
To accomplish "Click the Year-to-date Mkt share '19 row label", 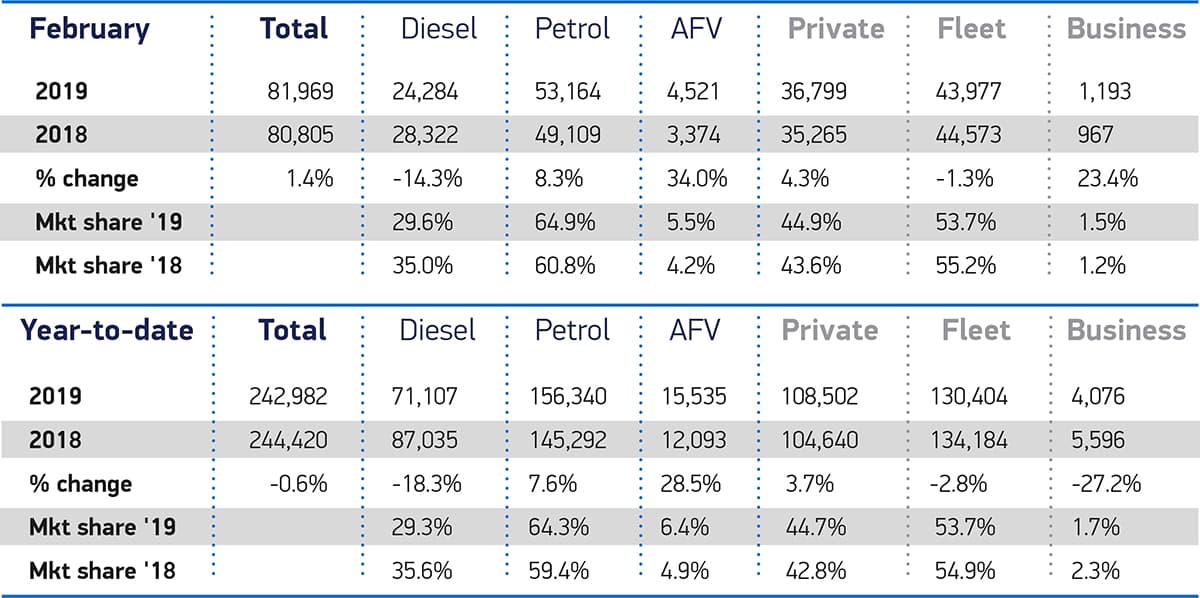I will click(x=105, y=527).
